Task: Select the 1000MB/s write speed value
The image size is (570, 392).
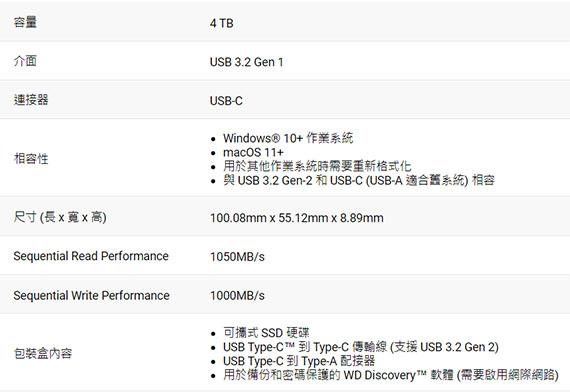Action: coord(237,295)
